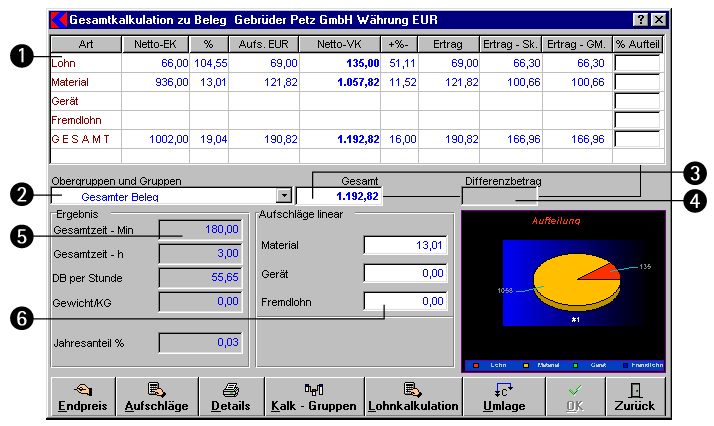
Task: Edit the Fremdlohn Aufschlag field
Action: [405, 301]
